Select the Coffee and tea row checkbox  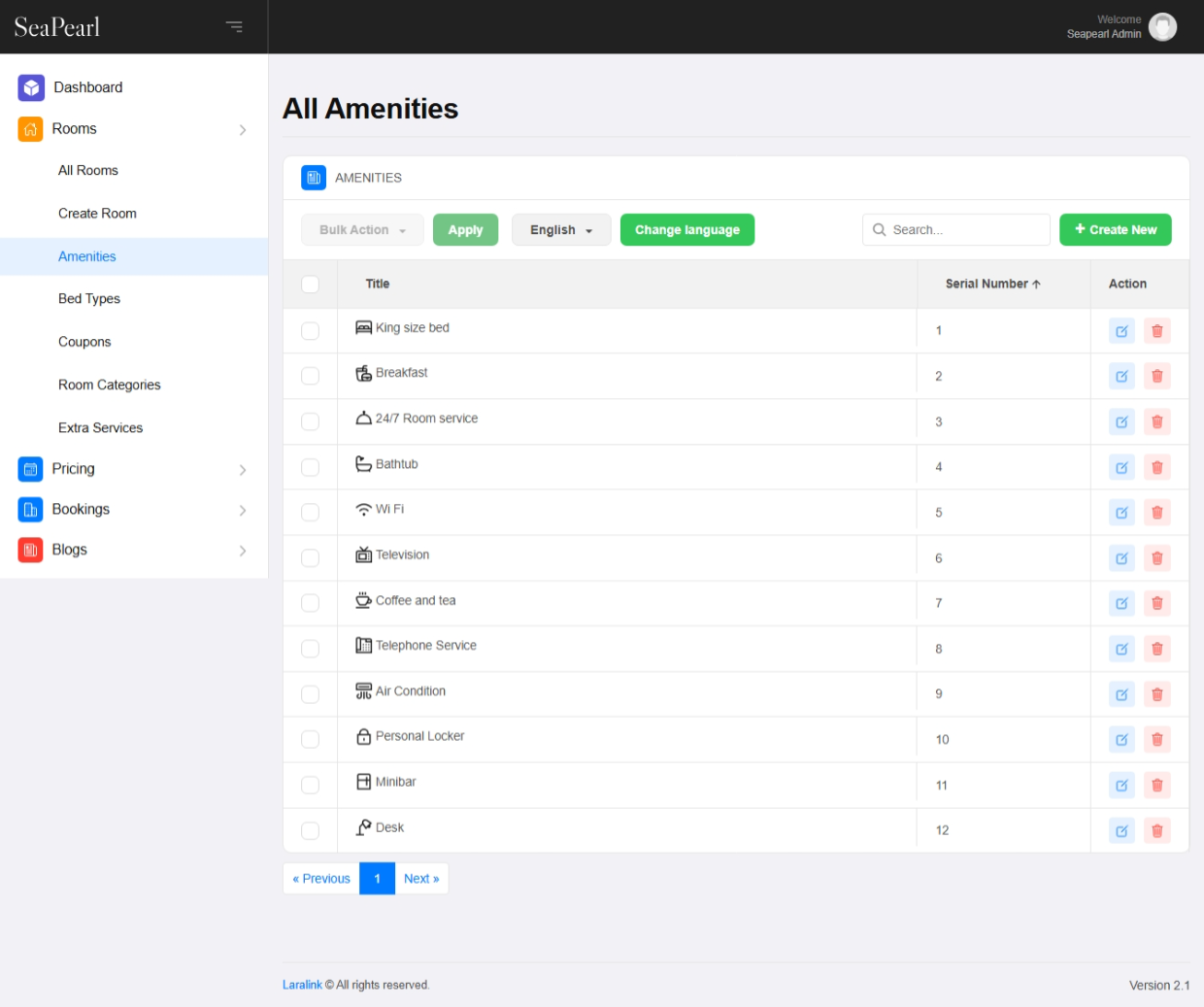pyautogui.click(x=310, y=603)
